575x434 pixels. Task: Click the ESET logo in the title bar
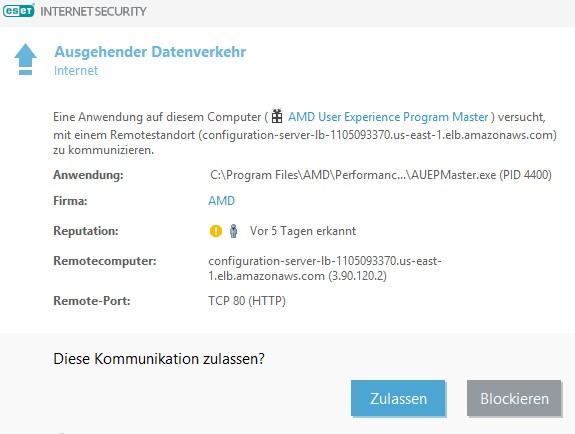(x=18, y=10)
